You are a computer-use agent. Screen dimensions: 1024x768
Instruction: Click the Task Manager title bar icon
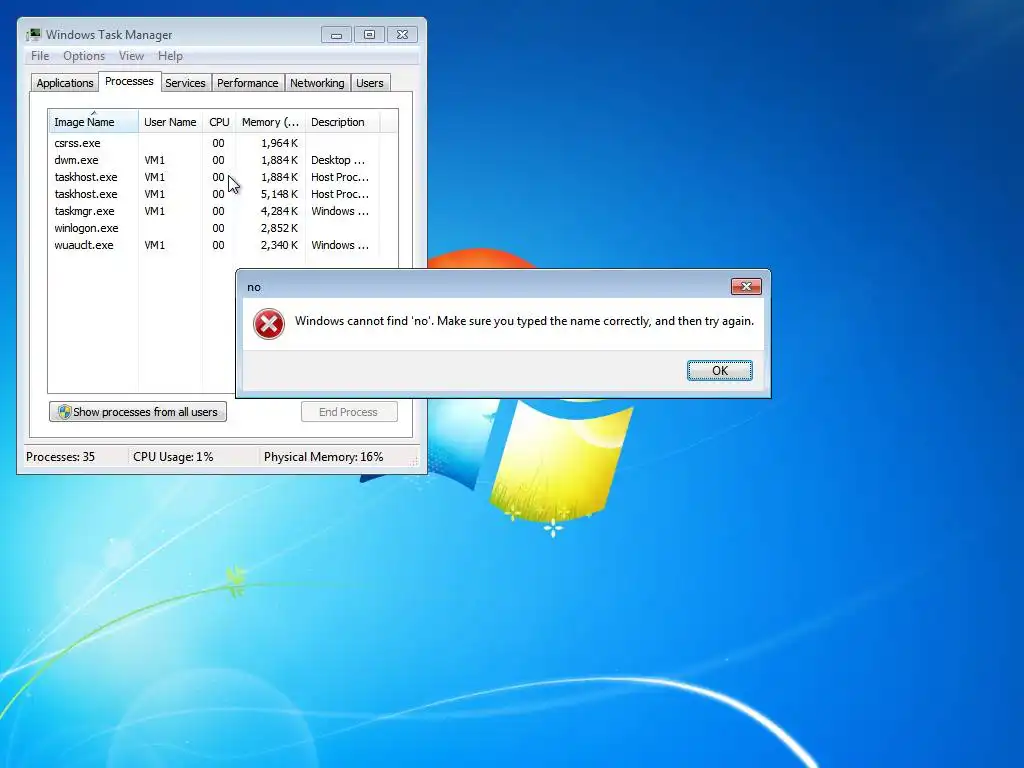[33, 35]
